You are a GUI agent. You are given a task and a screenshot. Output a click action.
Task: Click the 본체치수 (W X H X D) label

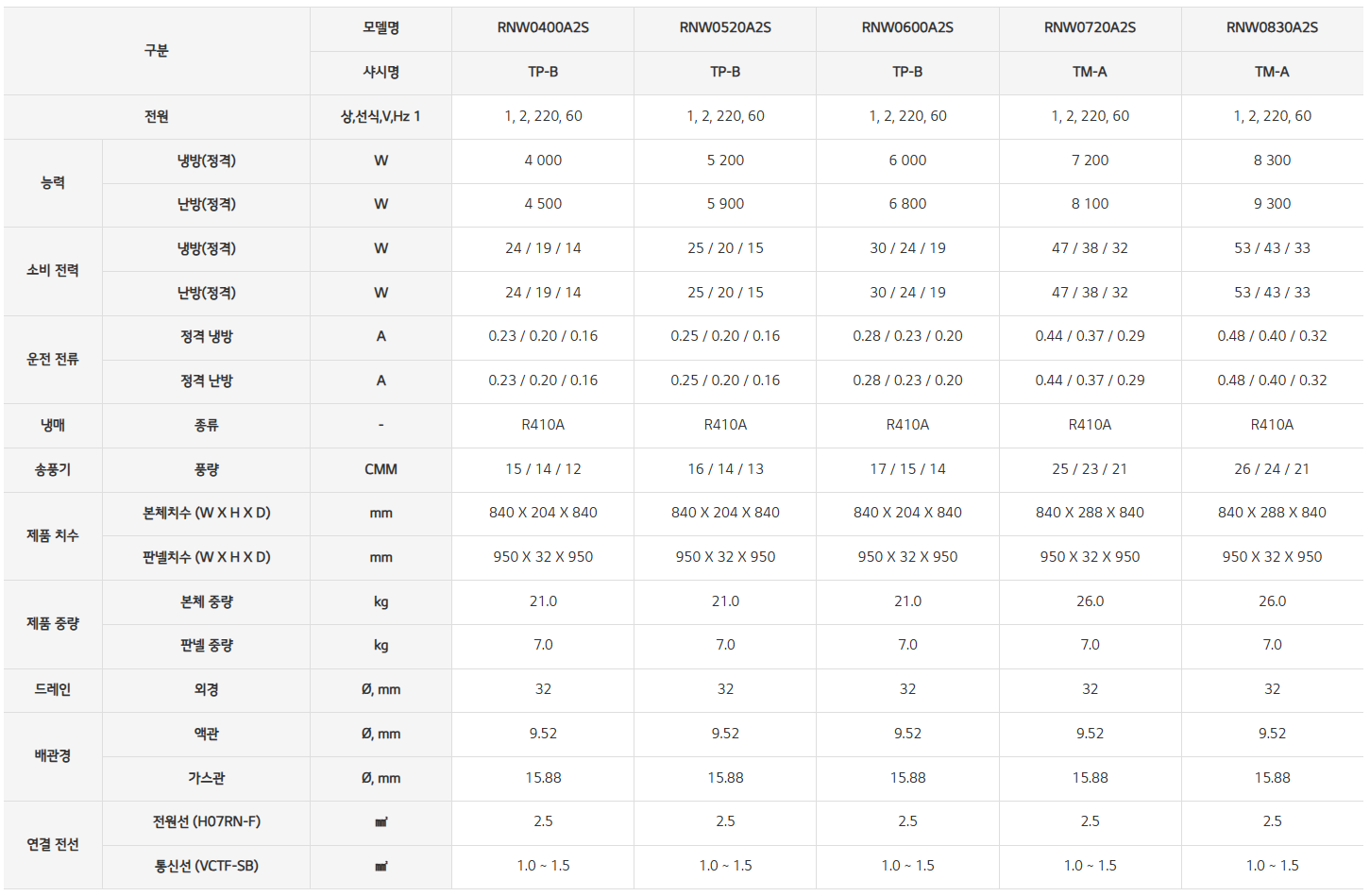click(206, 513)
